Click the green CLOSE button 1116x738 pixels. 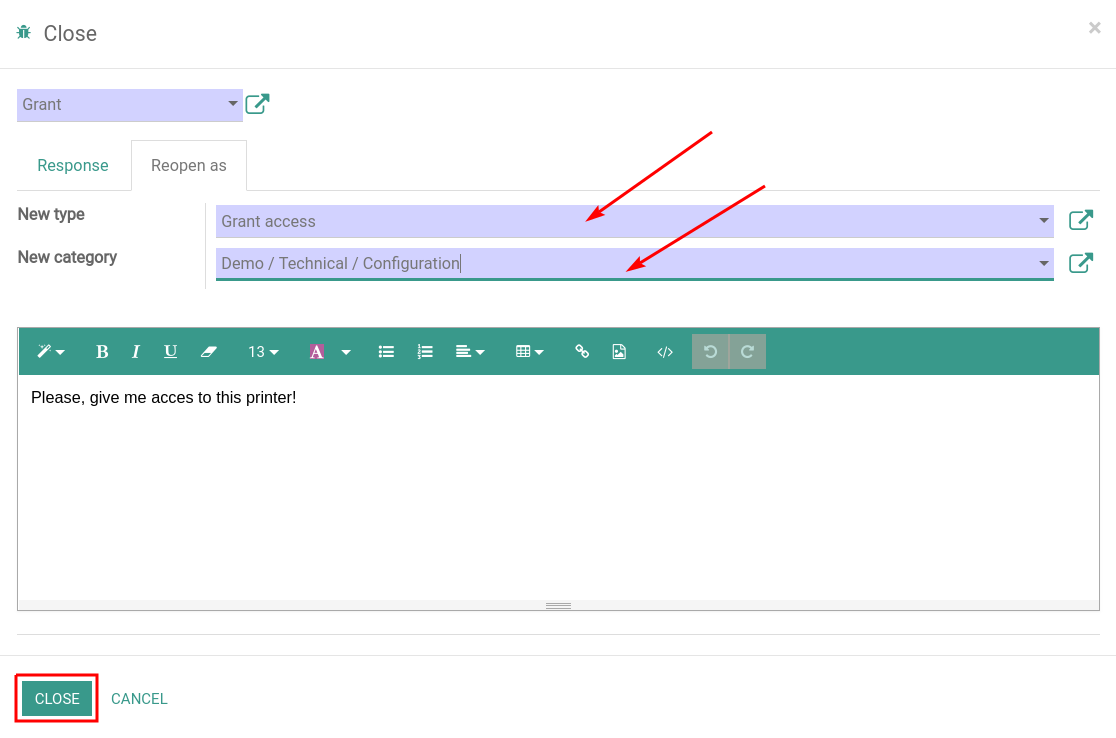pos(57,699)
